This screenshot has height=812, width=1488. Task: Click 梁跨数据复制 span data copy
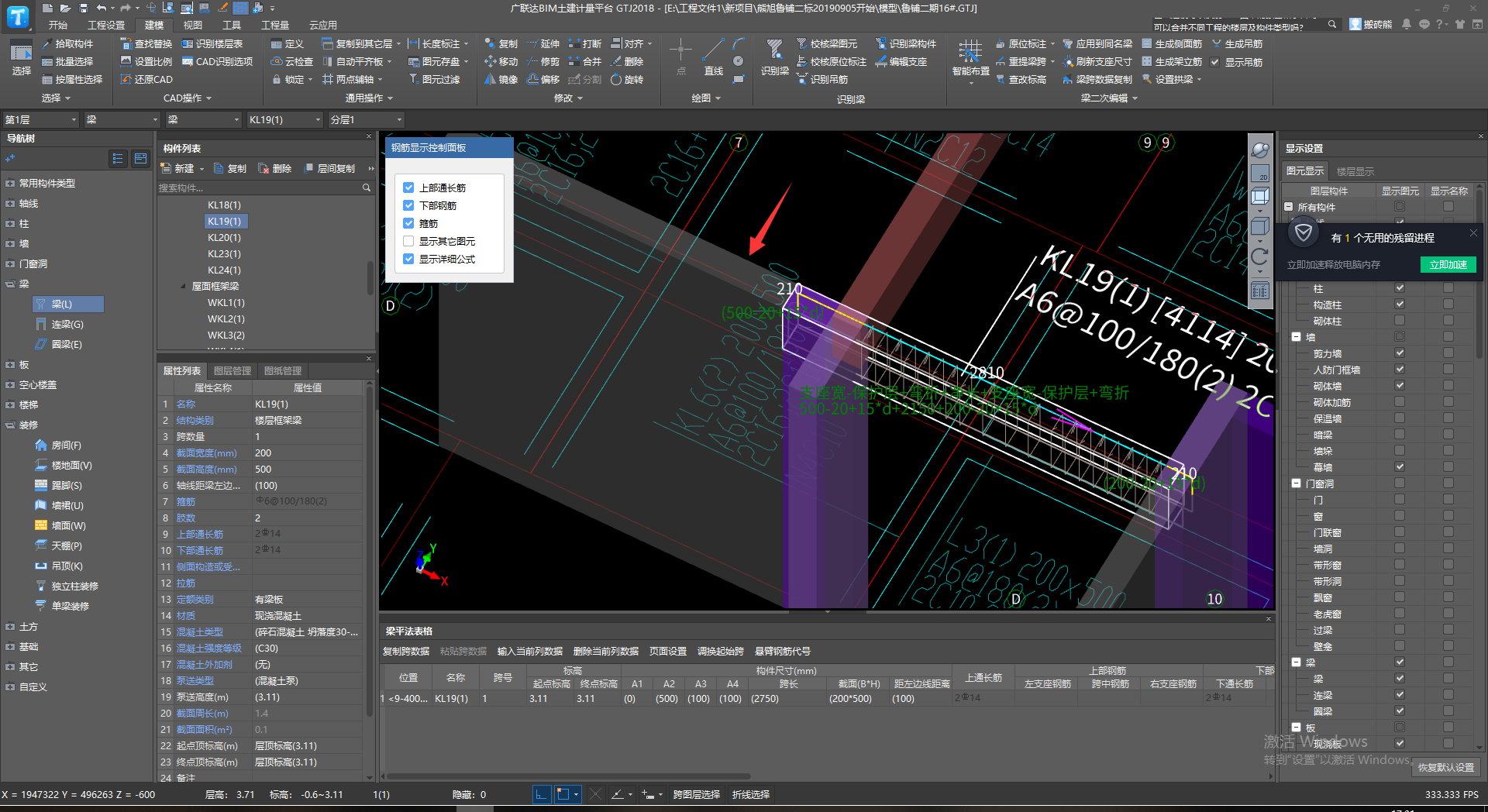point(1097,80)
